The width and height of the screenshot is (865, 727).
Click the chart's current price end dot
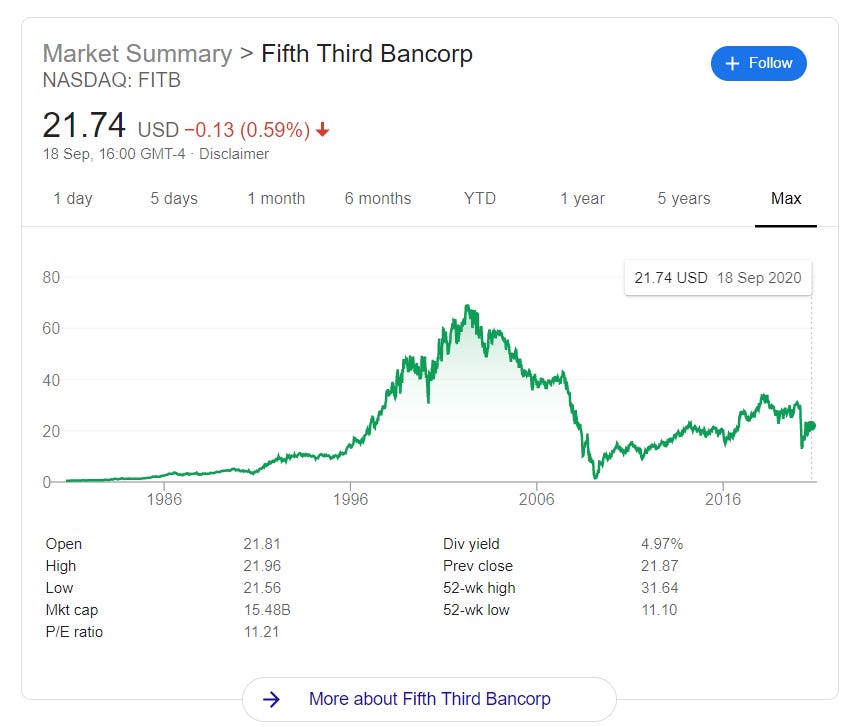click(811, 426)
